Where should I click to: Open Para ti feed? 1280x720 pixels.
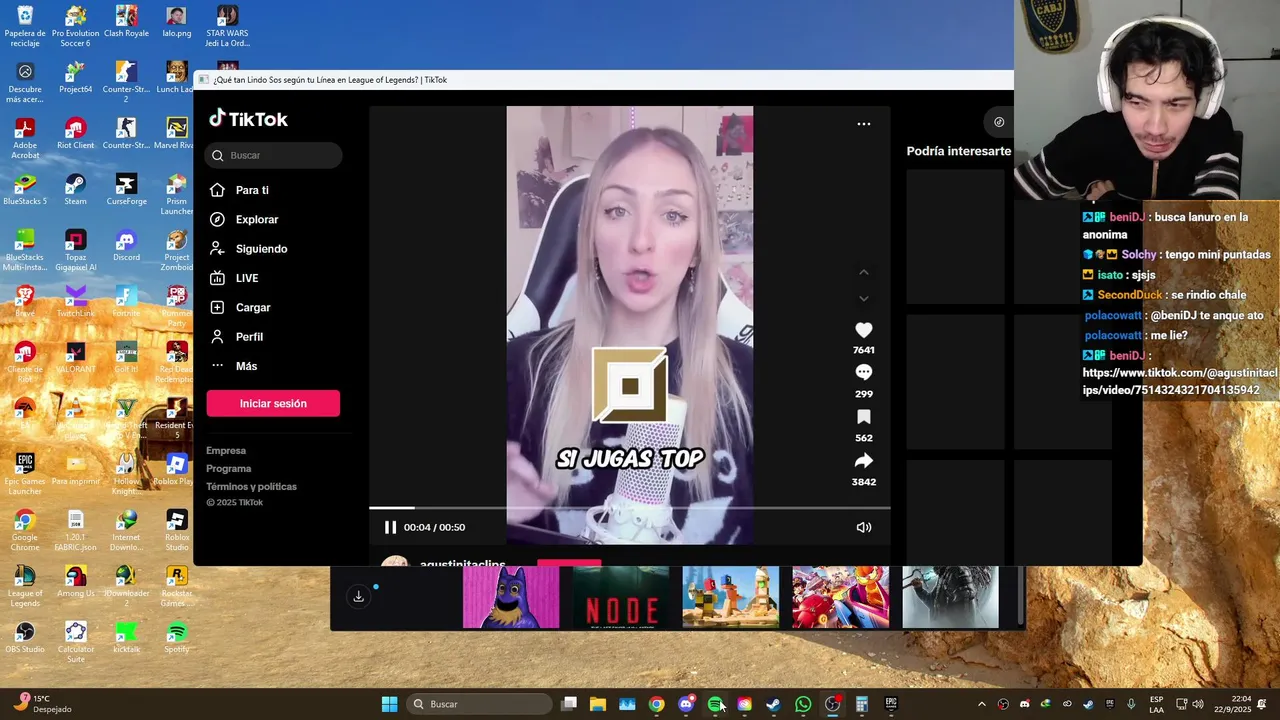coord(252,190)
